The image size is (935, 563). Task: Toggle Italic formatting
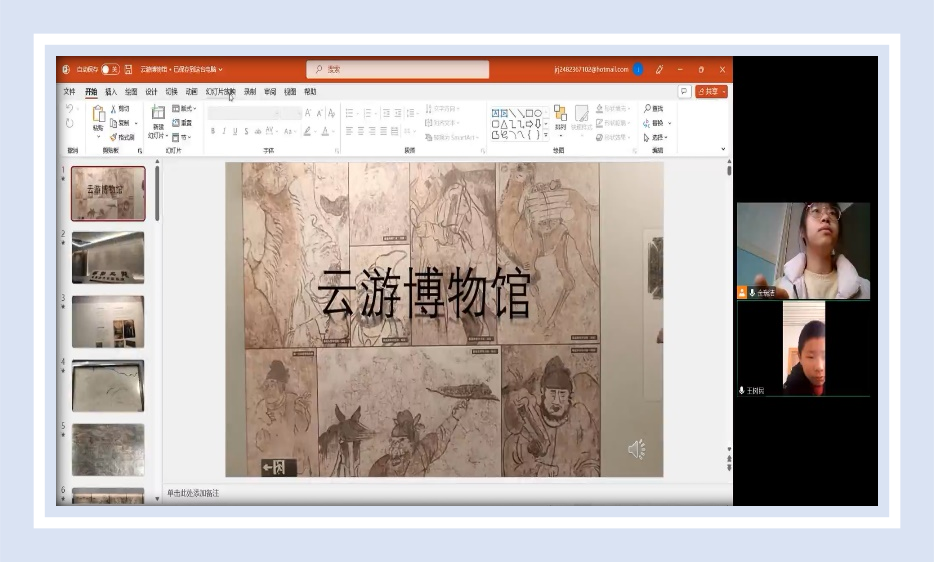(x=224, y=131)
